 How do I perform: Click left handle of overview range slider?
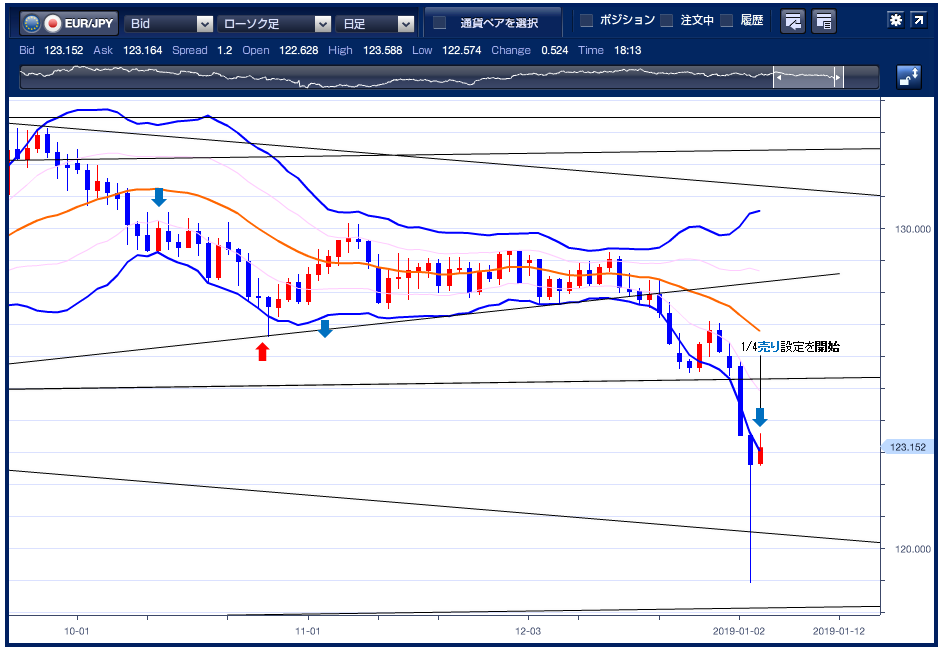[778, 78]
